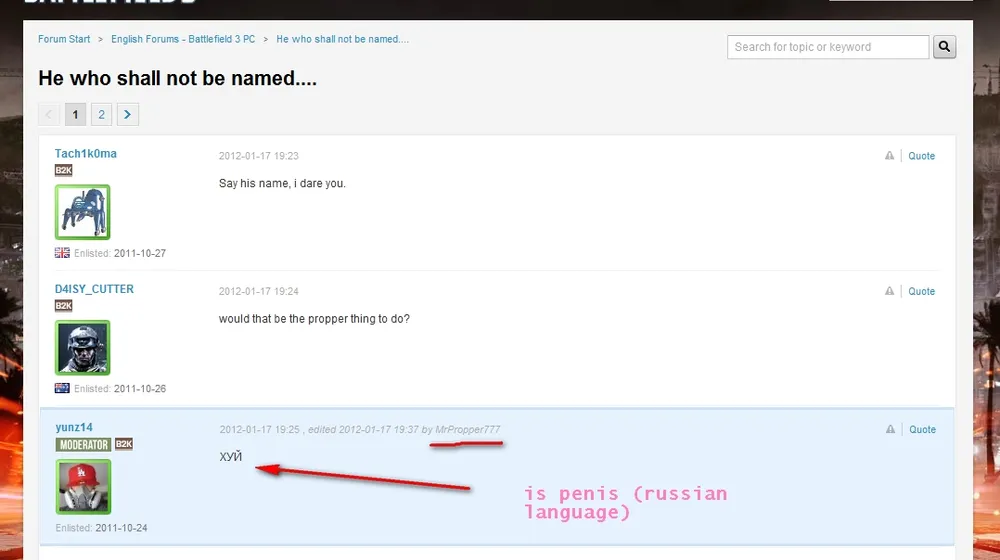1000x560 pixels.
Task: Quote yunz14's post
Action: [x=923, y=429]
